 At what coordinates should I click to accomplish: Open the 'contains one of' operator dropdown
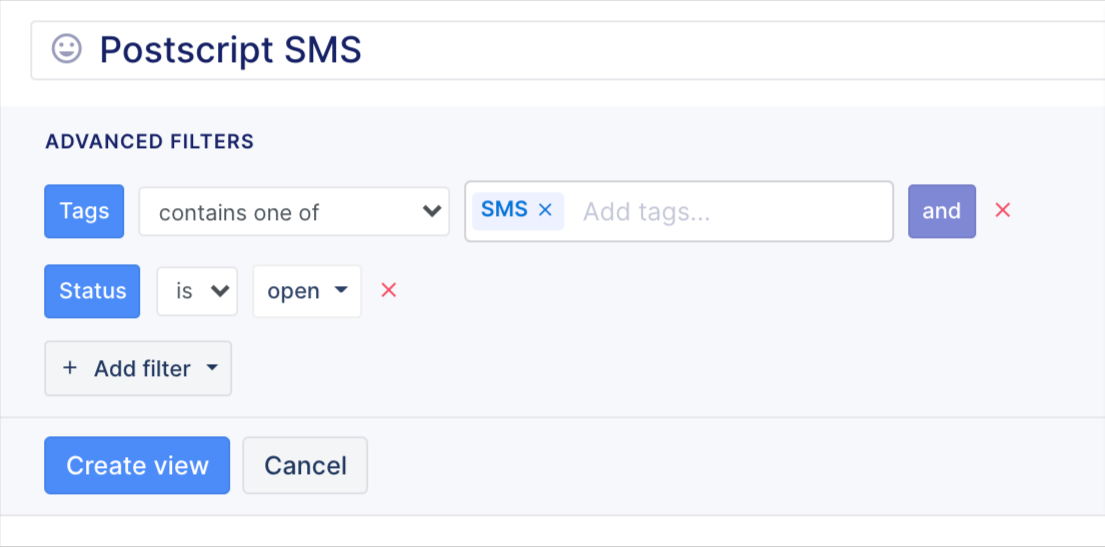pos(294,211)
